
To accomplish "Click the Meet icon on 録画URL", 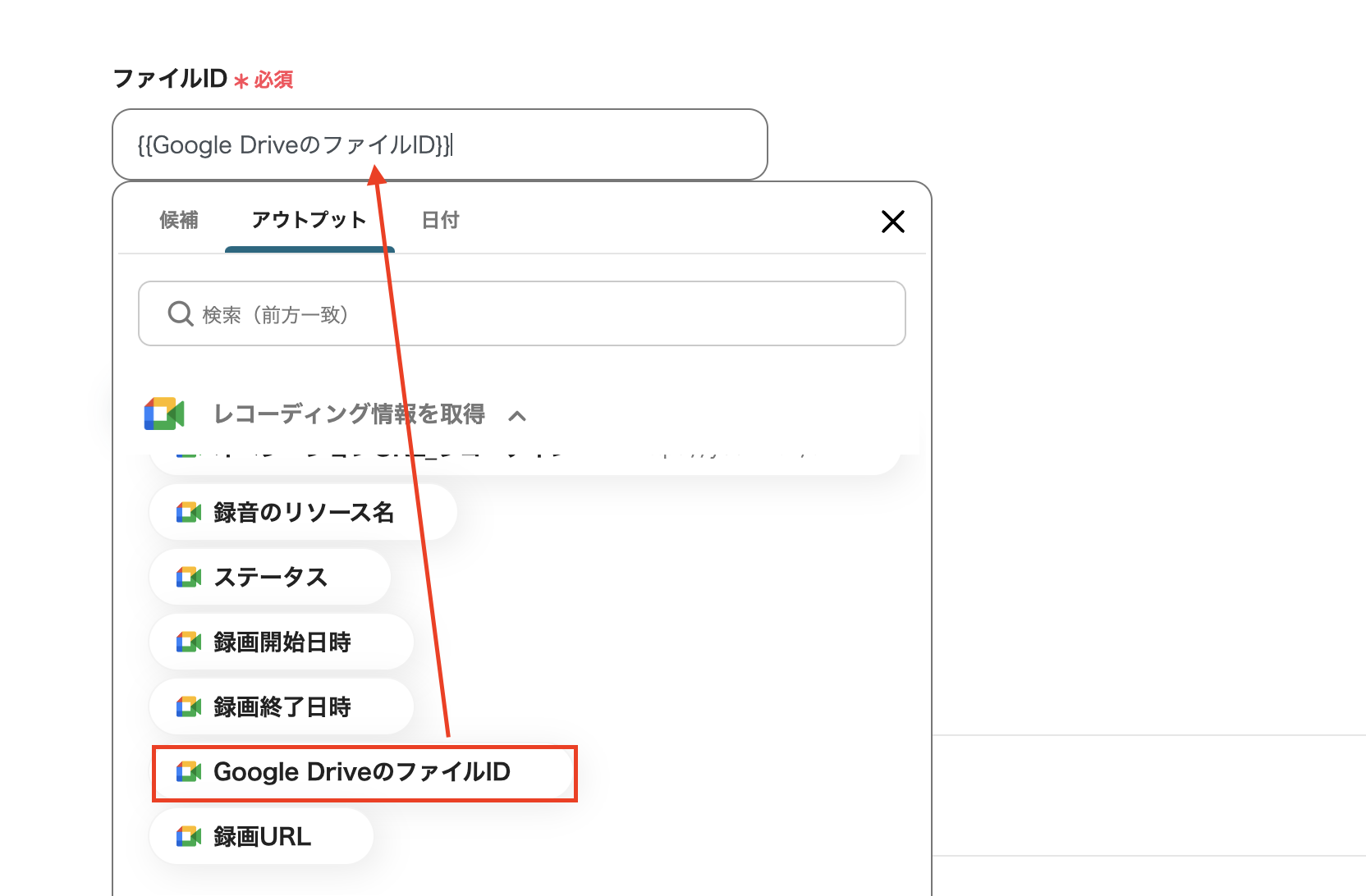I will coord(189,837).
